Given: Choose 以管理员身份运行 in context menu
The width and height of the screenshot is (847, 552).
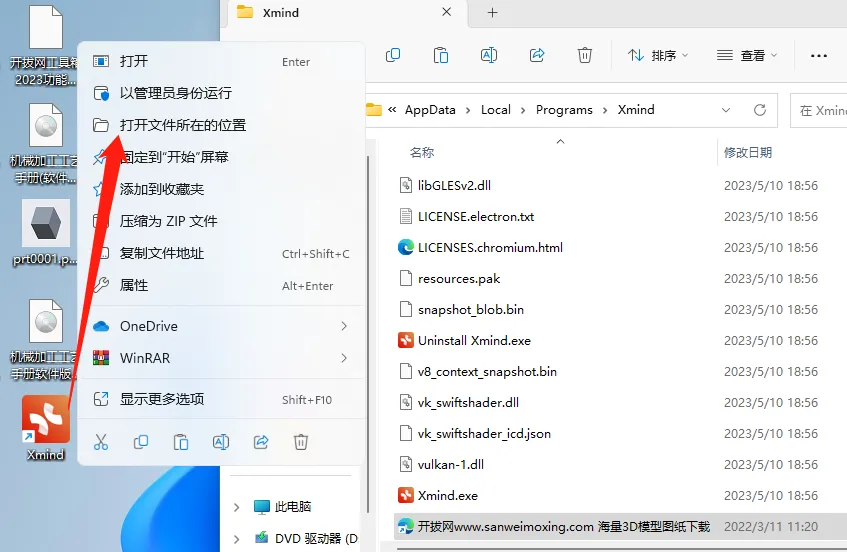Looking at the screenshot, I should pos(221,93).
